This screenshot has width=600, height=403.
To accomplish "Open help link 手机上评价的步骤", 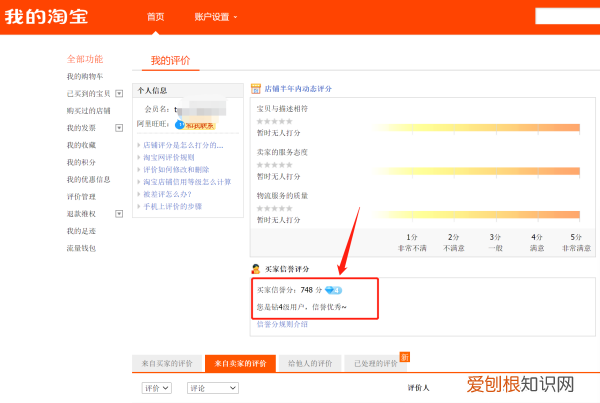I will pos(172,206).
